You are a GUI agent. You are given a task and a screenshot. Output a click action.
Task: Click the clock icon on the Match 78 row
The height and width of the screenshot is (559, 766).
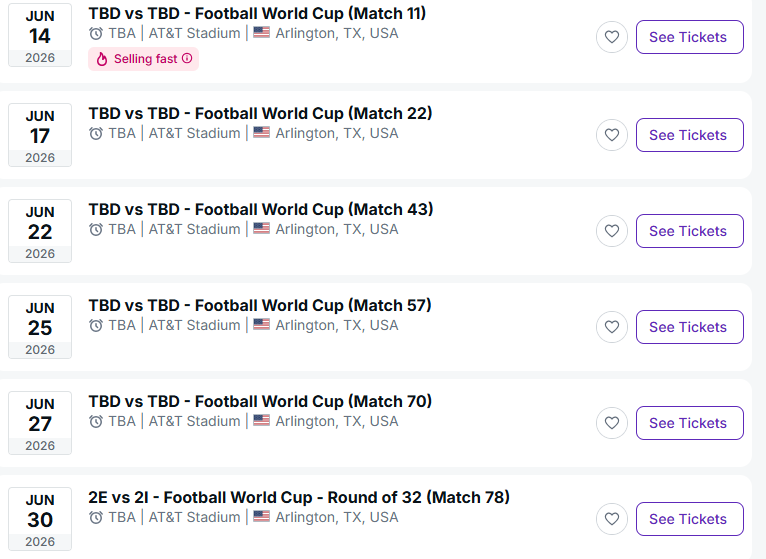(96, 517)
